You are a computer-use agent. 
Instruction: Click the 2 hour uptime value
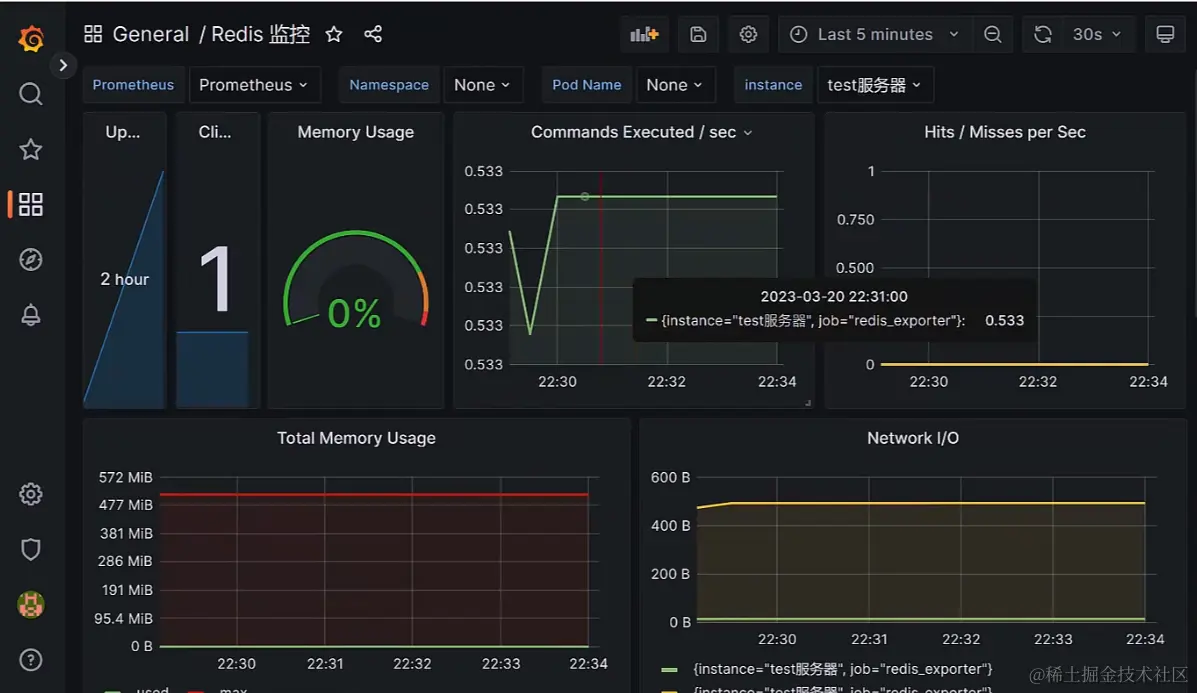click(124, 279)
